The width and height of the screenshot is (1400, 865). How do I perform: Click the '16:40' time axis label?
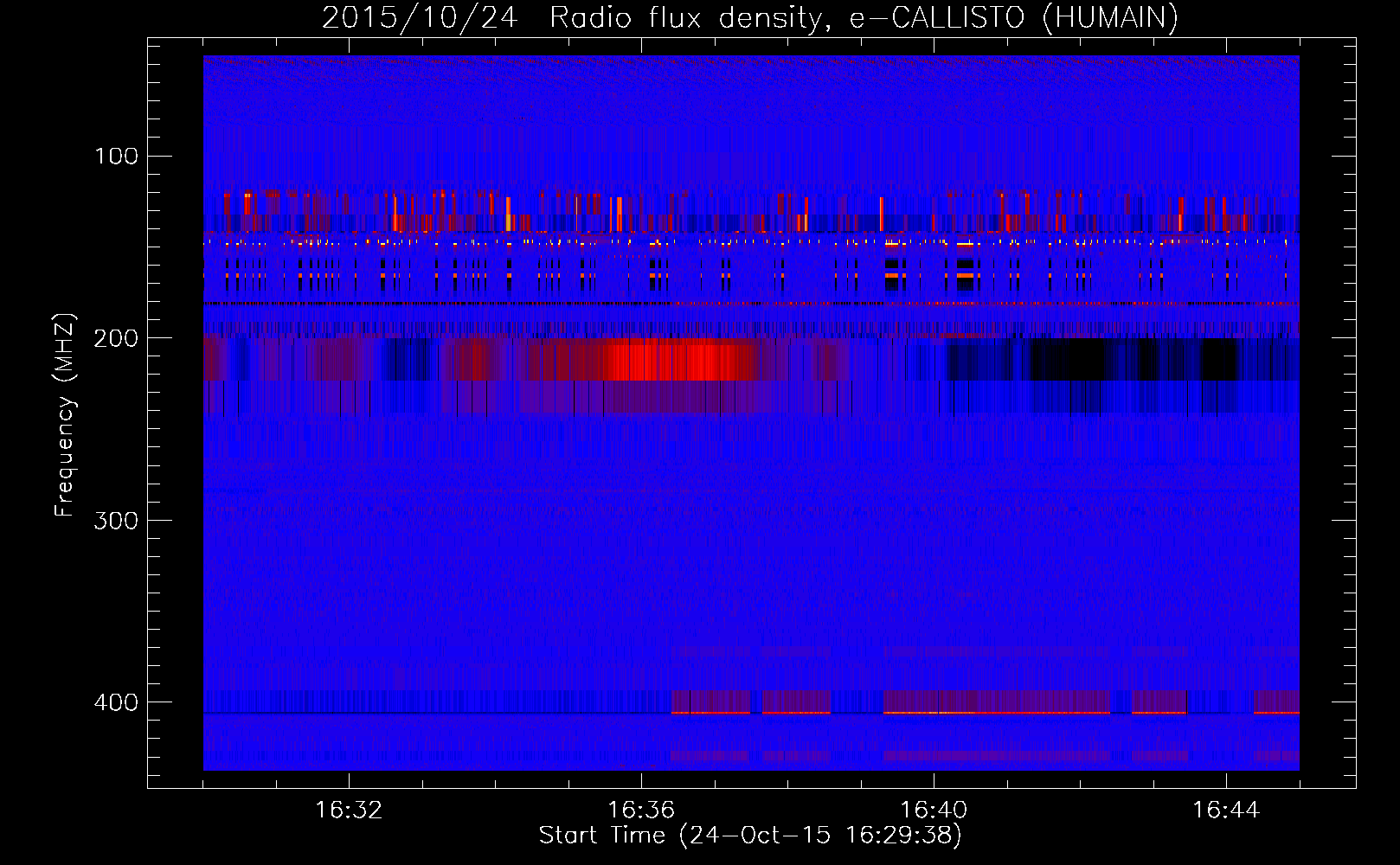tap(934, 811)
